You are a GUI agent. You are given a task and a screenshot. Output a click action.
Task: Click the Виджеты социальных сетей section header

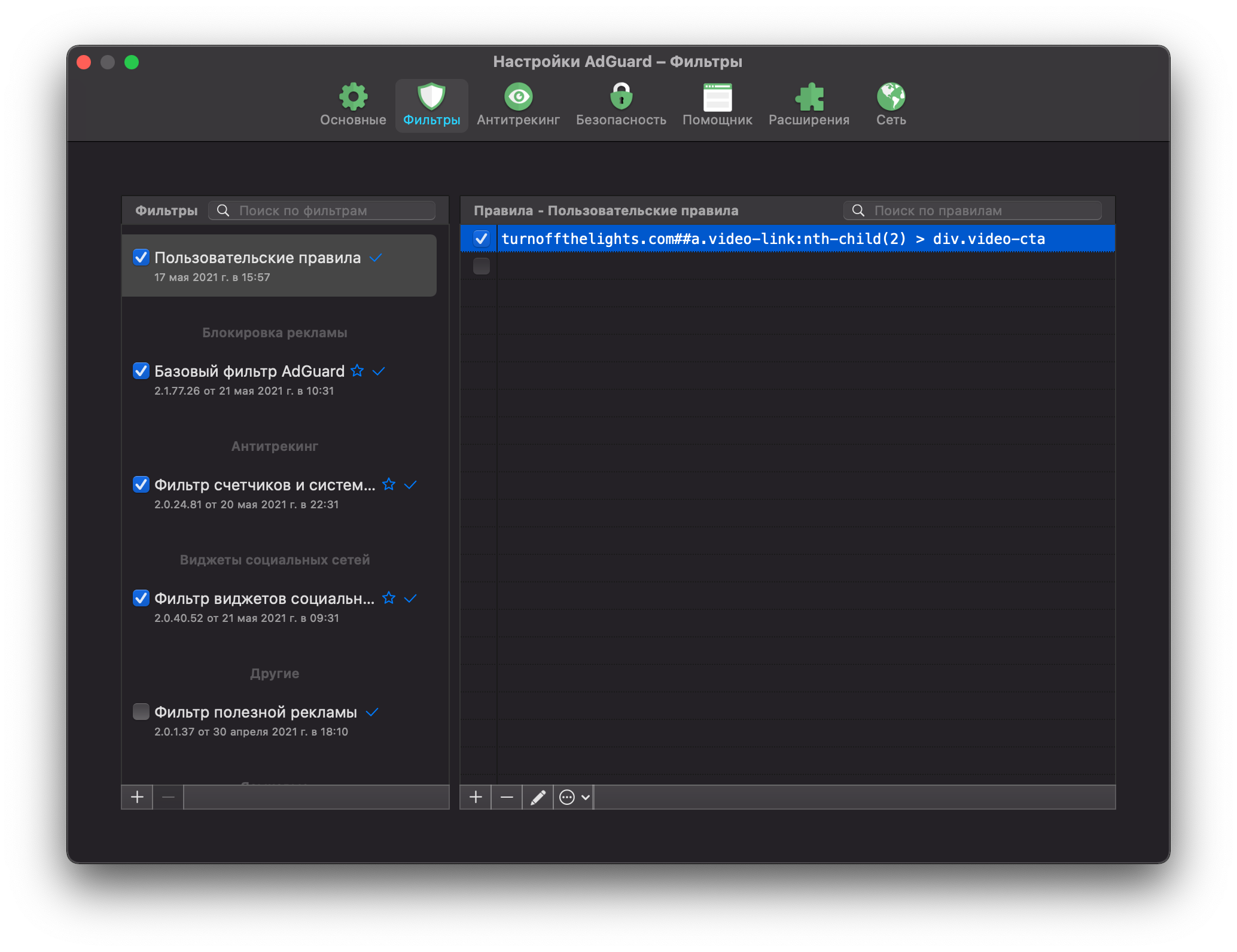click(x=275, y=560)
